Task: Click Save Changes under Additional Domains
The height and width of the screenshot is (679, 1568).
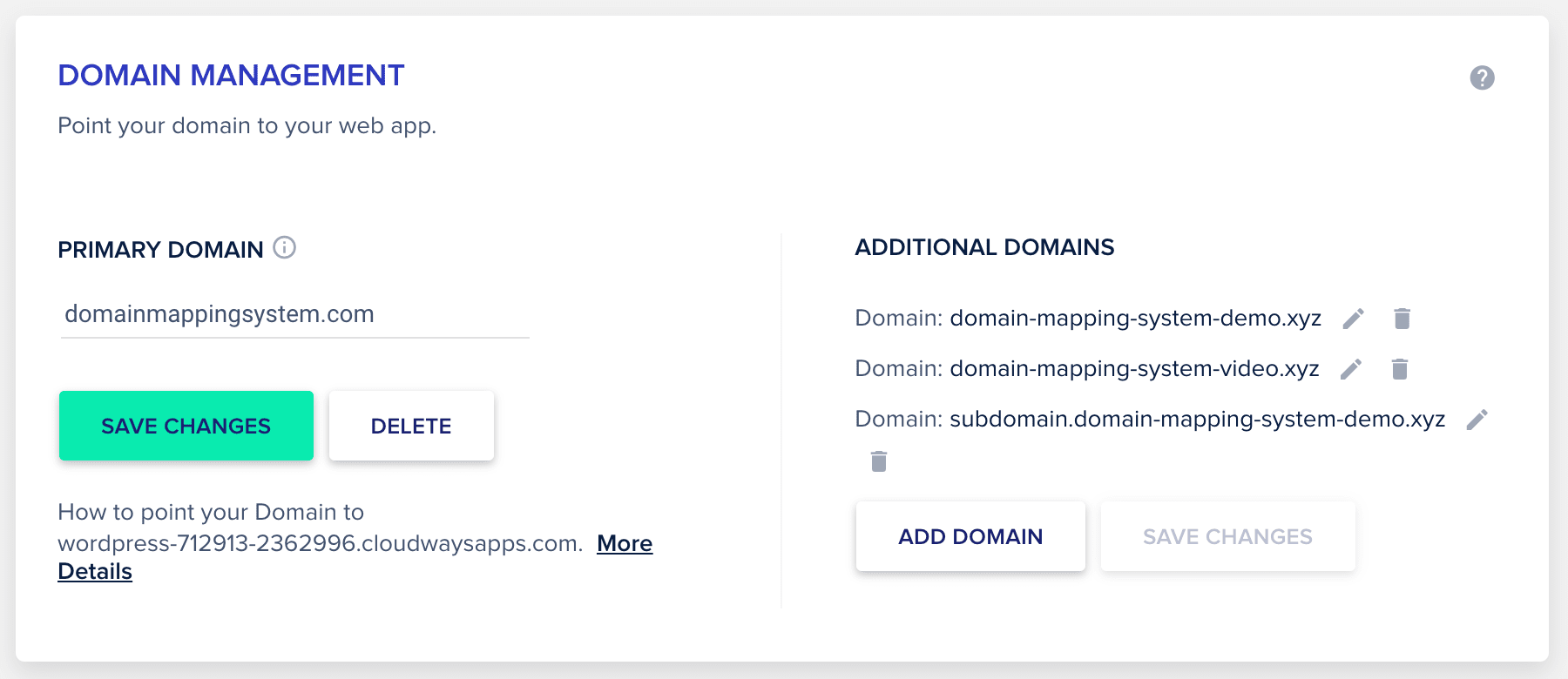Action: tap(1227, 536)
